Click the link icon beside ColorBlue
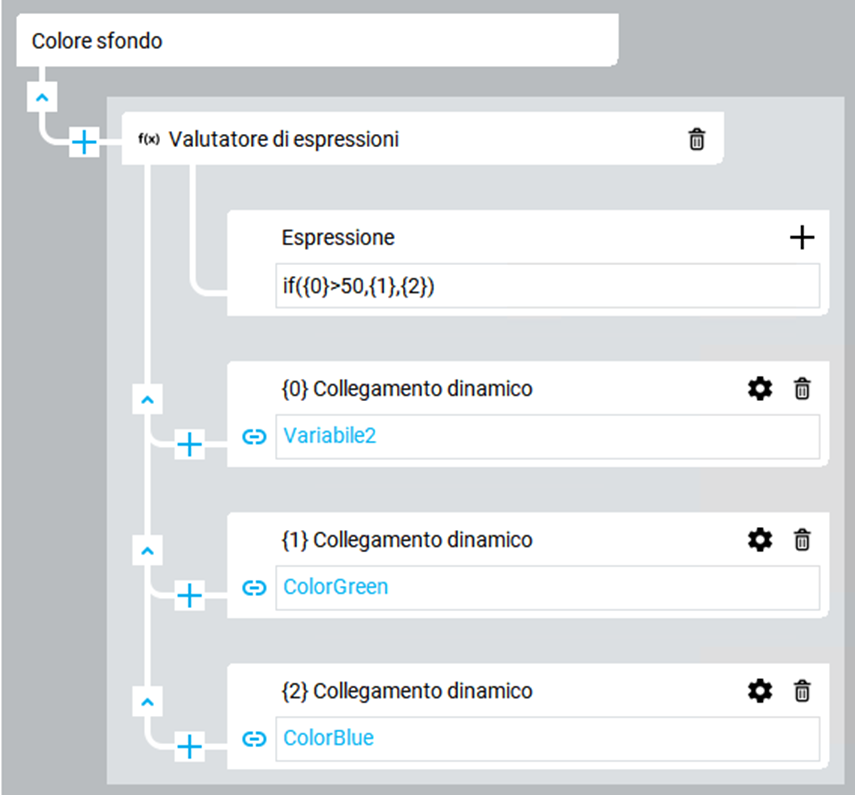855x795 pixels. coord(254,738)
